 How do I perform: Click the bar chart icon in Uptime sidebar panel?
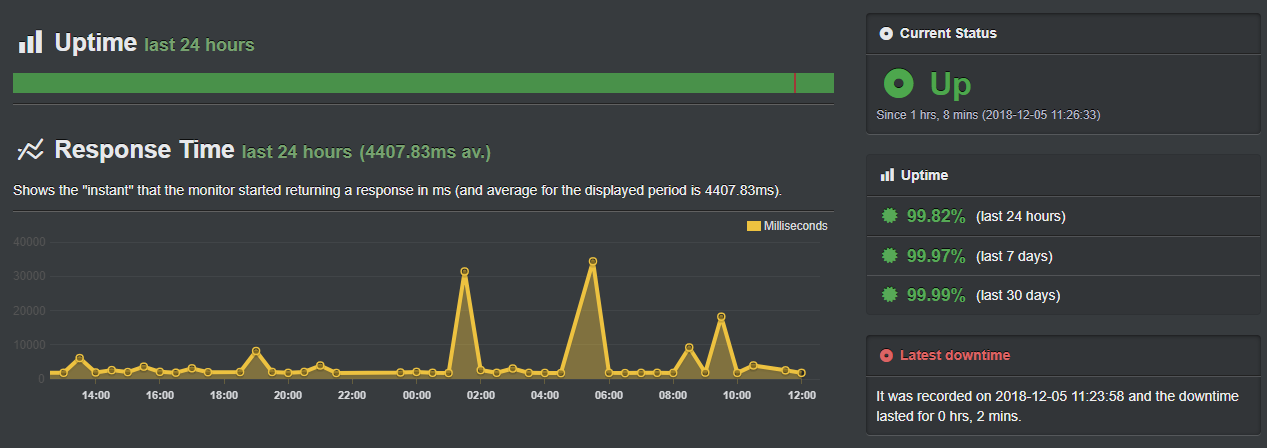pos(887,175)
